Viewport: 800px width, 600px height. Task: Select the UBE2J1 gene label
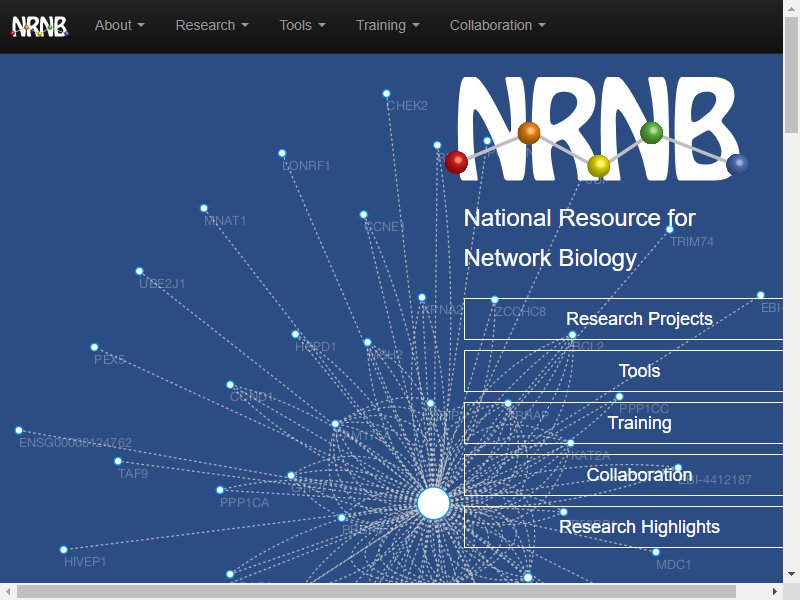click(162, 284)
